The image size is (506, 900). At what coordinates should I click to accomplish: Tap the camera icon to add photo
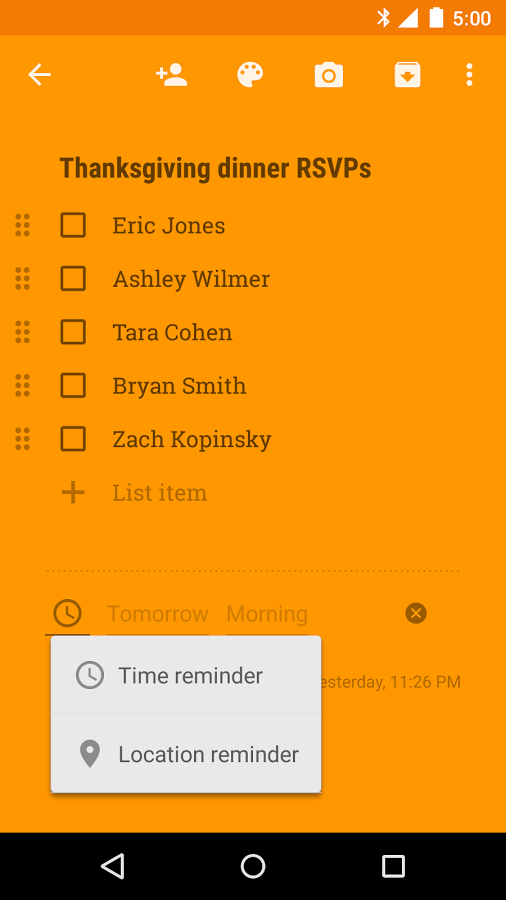329,75
